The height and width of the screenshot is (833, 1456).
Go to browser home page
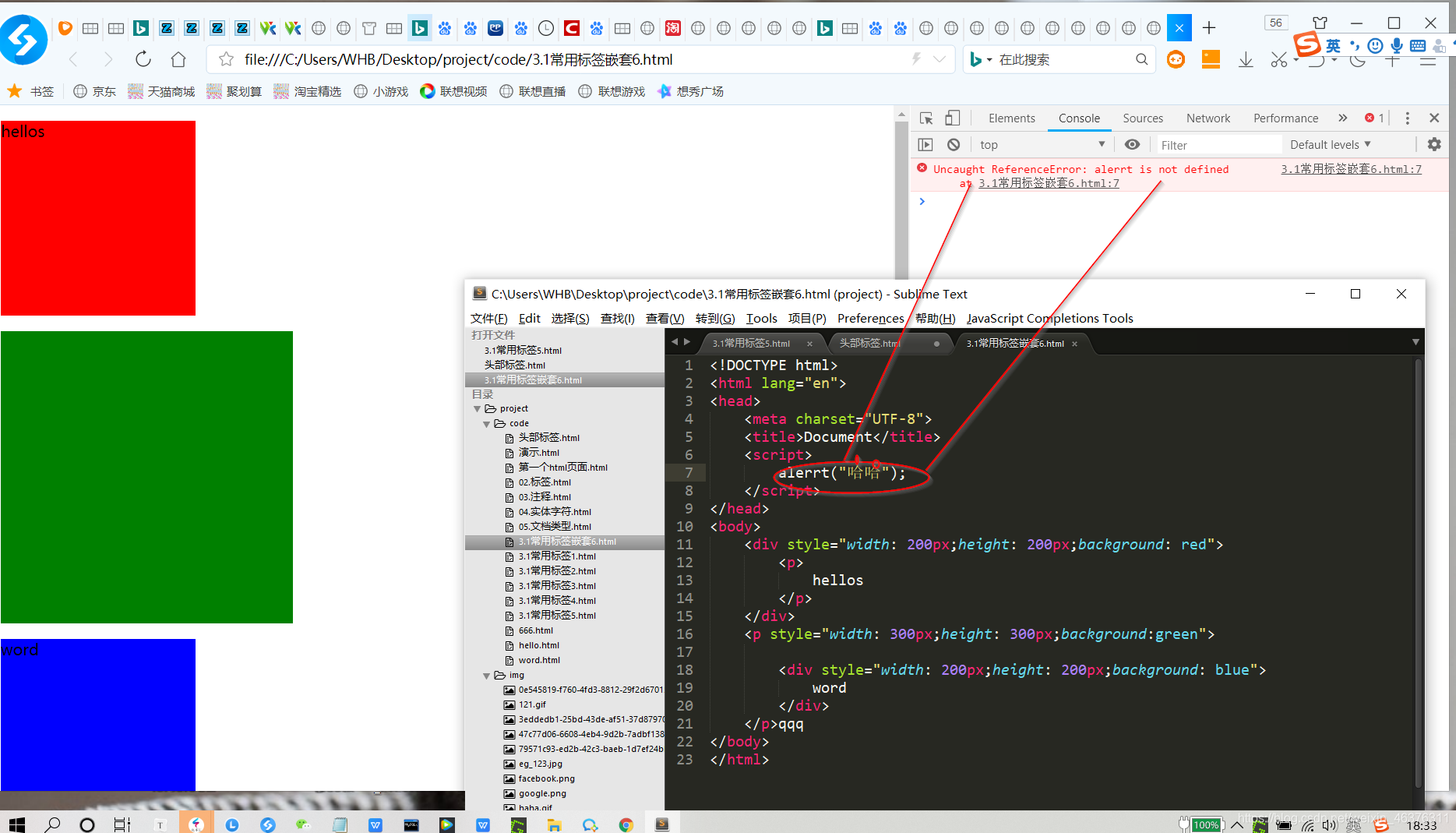pos(178,59)
